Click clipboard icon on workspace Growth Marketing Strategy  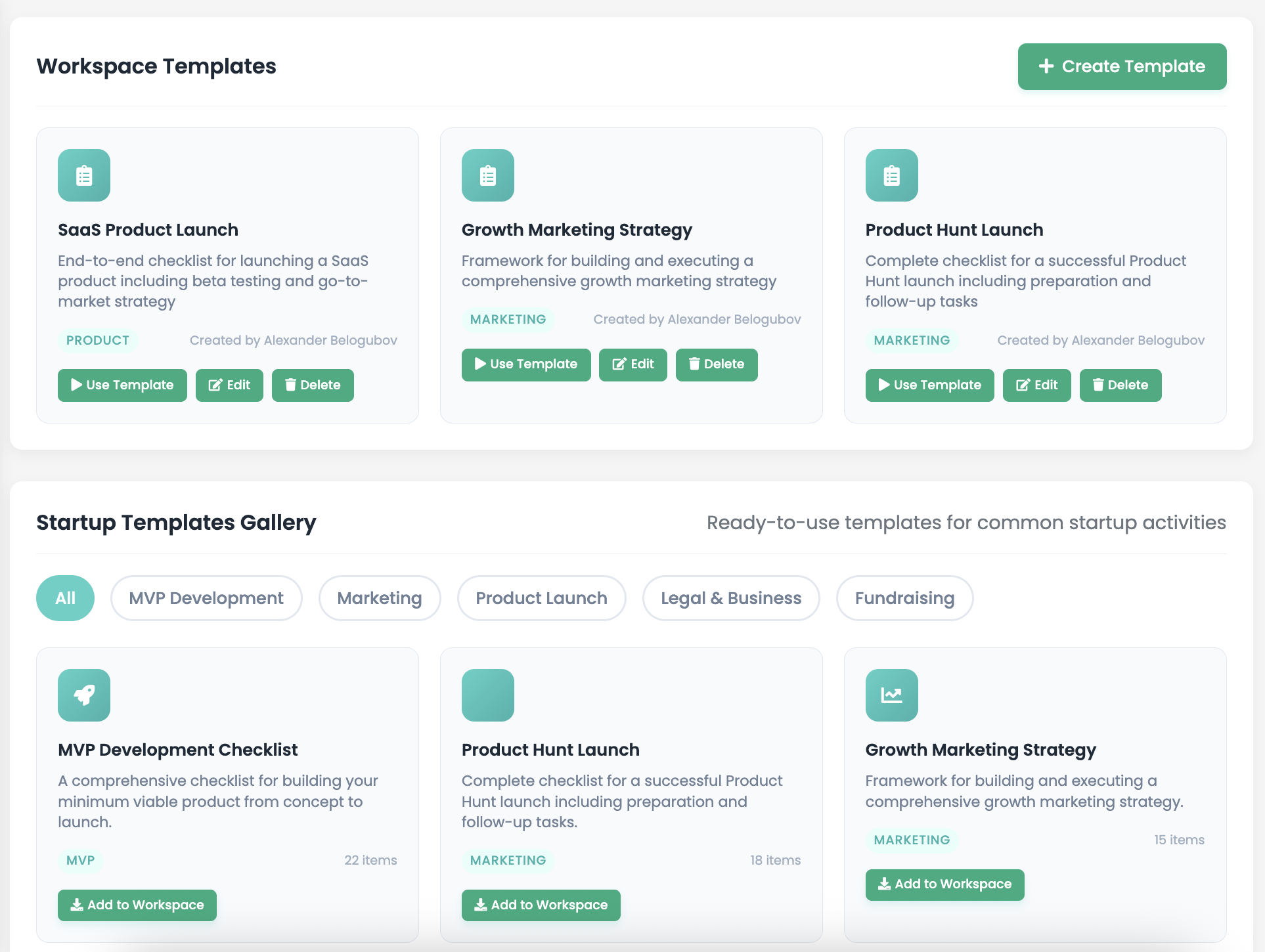click(x=487, y=175)
